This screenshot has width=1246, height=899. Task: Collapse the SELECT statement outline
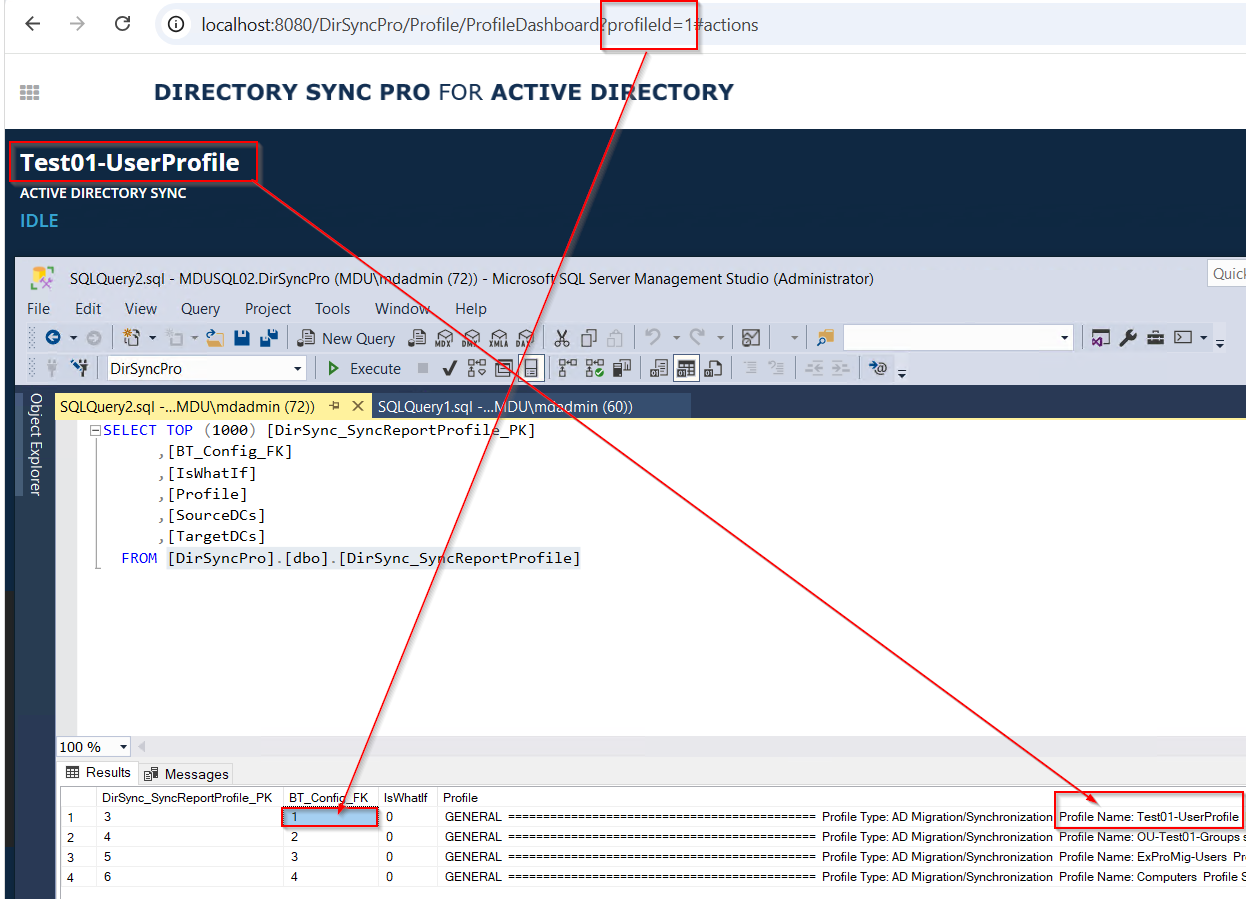point(95,431)
